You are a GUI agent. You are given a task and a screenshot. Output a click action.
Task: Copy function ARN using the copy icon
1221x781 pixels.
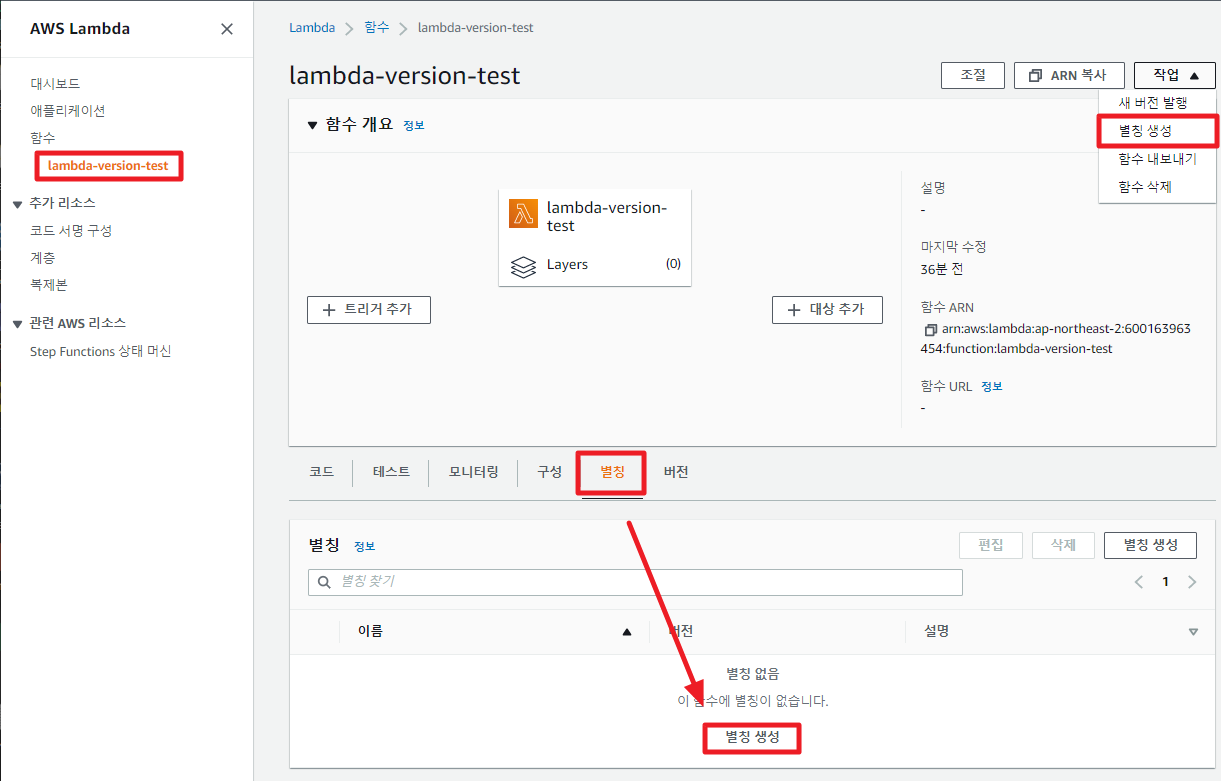930,329
